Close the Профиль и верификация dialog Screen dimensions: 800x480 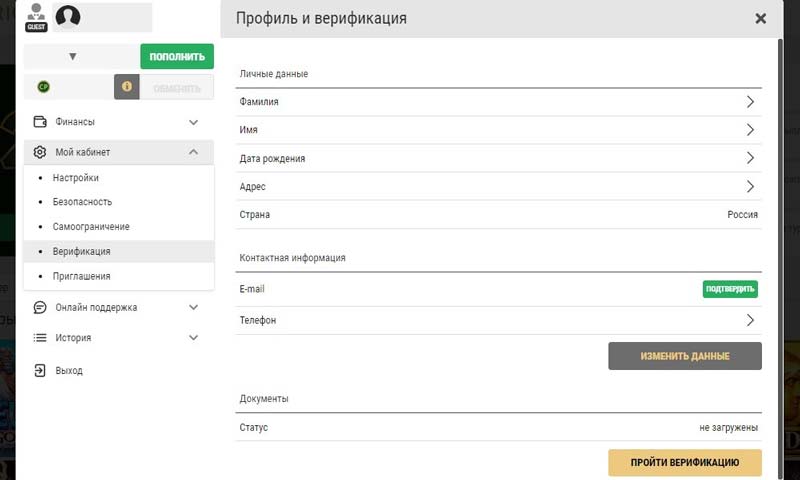(761, 18)
